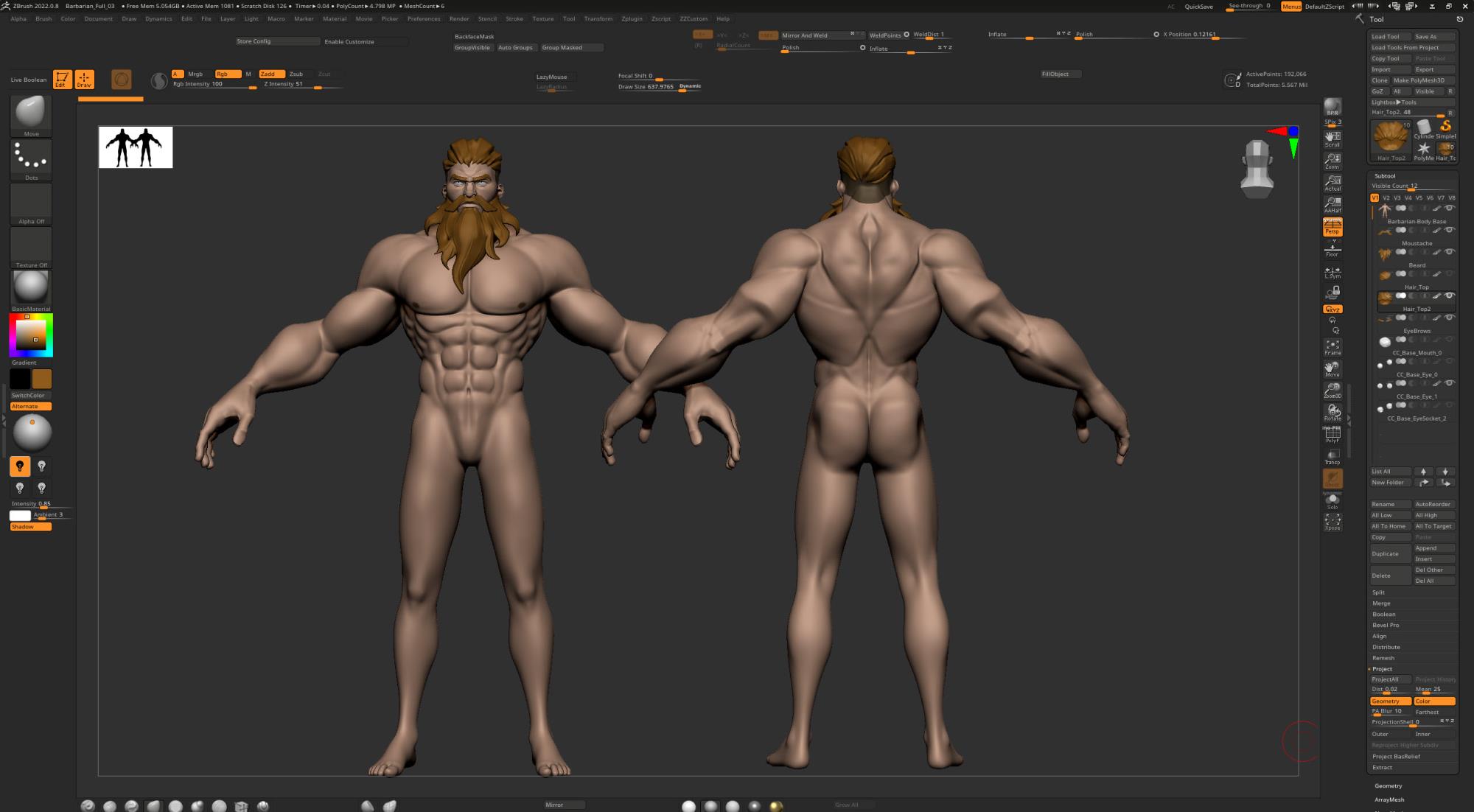This screenshot has height=812, width=1474.
Task: Open the Brush menu
Action: click(43, 19)
